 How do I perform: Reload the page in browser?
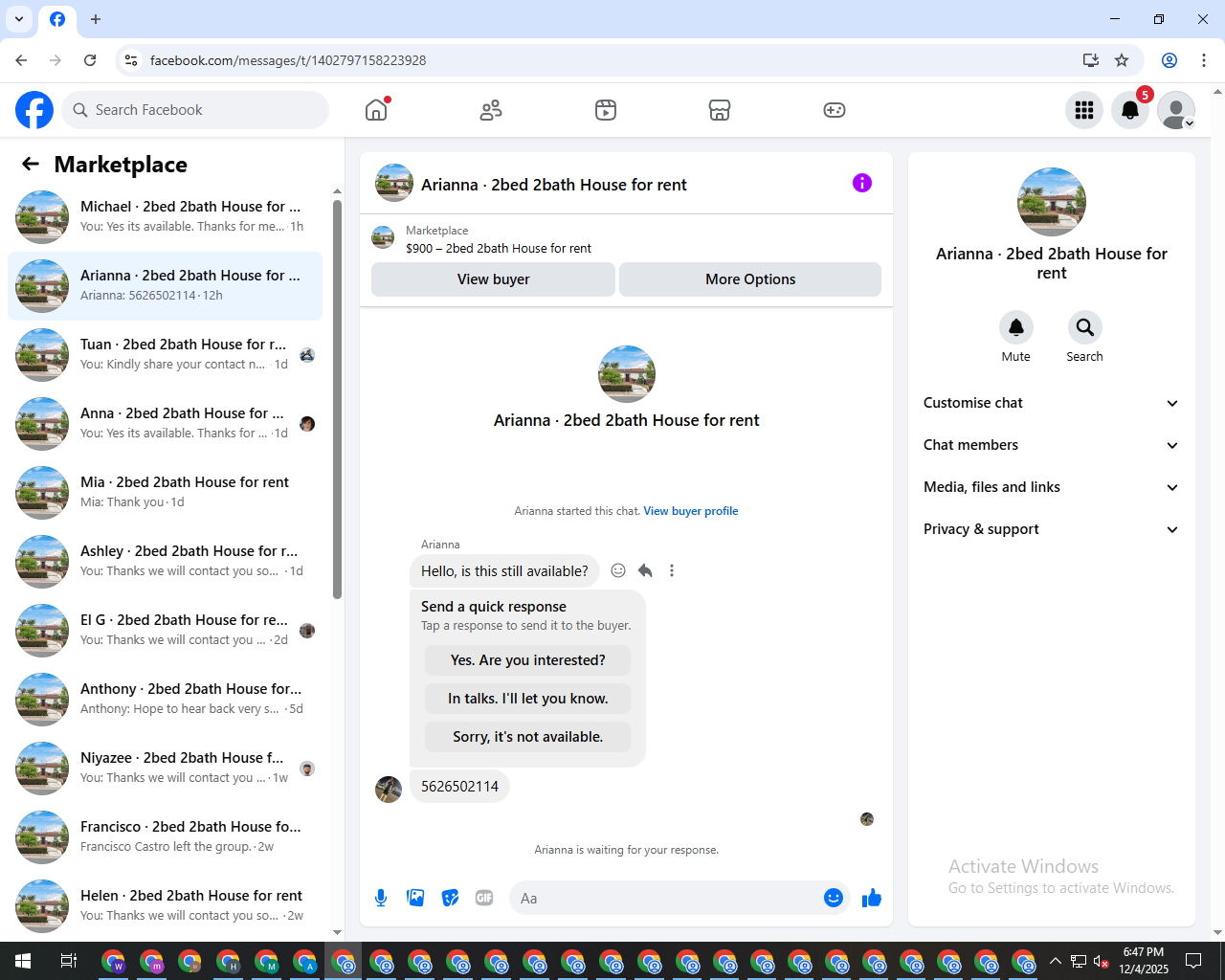(x=90, y=60)
